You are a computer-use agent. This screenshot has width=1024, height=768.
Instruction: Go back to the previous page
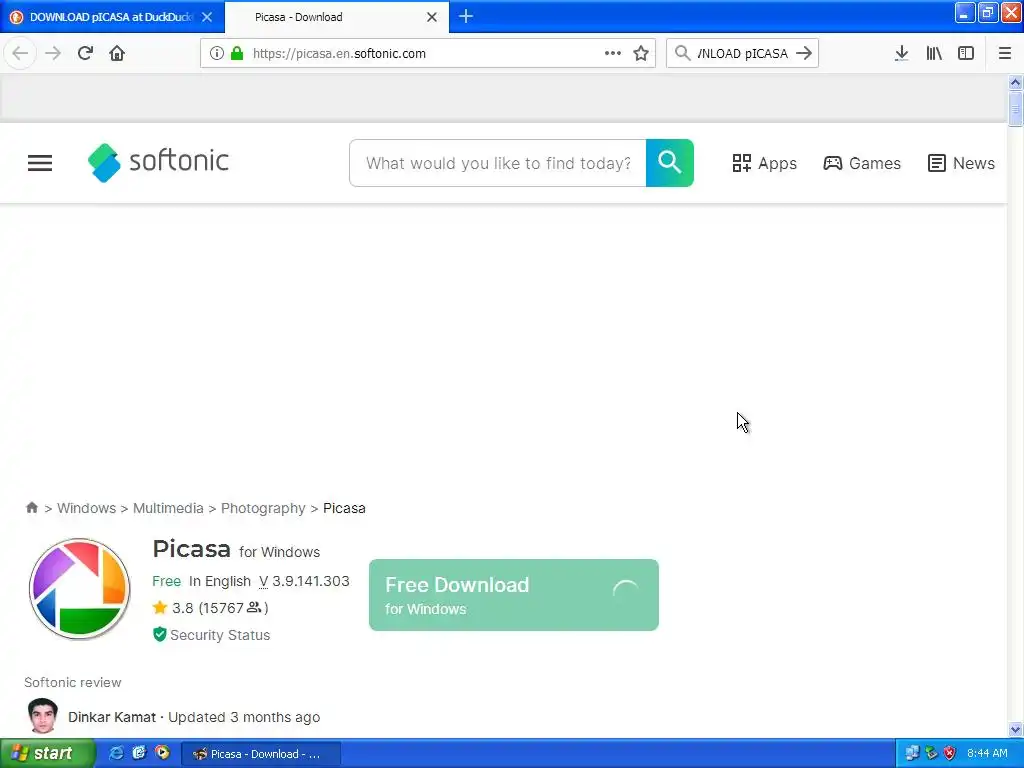(20, 53)
